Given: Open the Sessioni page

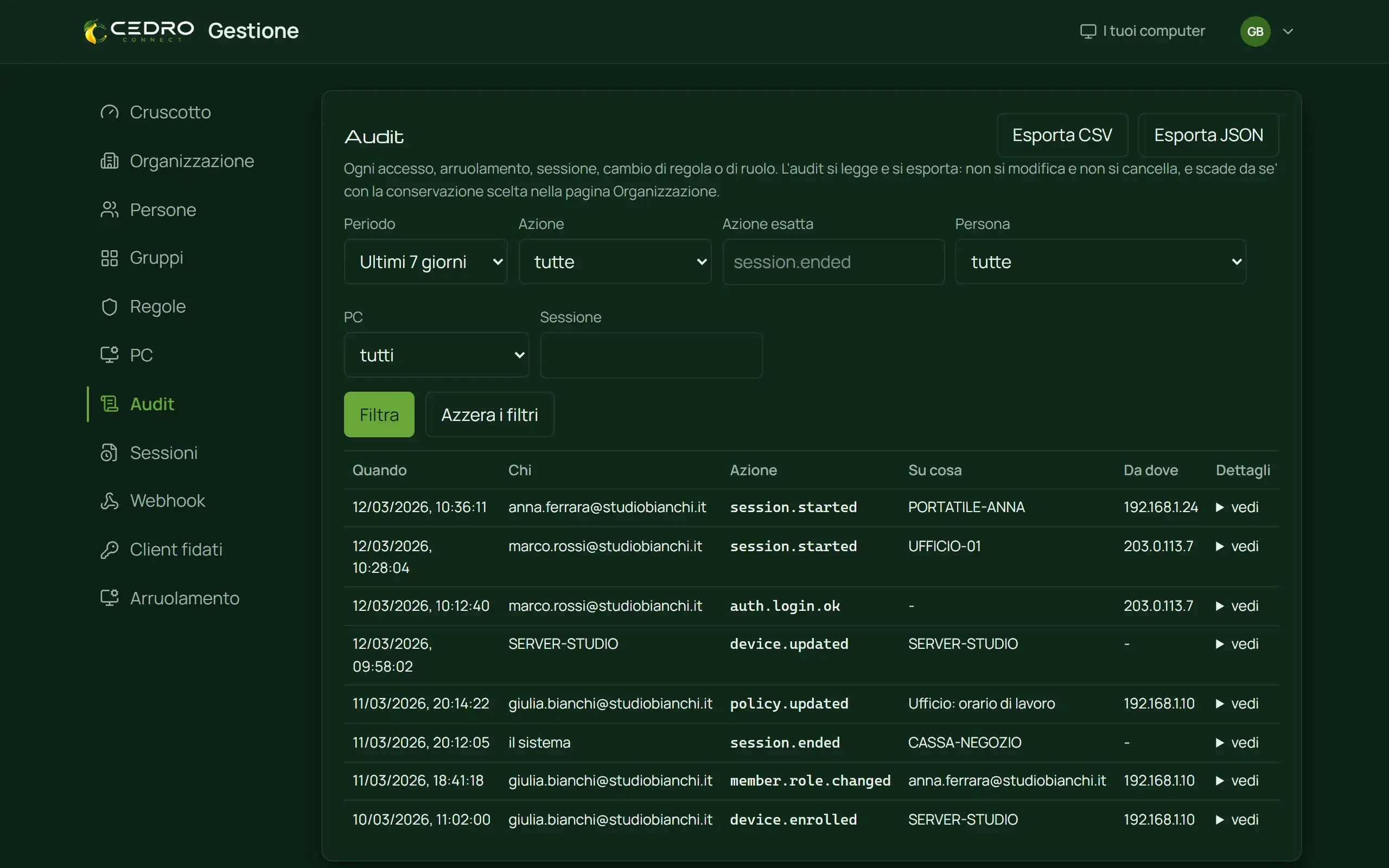Looking at the screenshot, I should 163,452.
